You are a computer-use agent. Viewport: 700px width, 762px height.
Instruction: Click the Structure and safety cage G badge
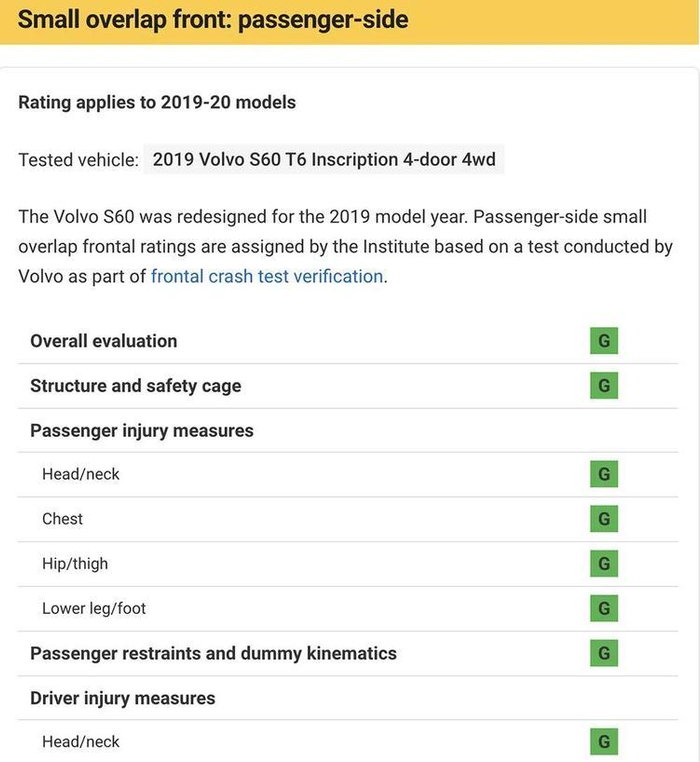coord(603,385)
